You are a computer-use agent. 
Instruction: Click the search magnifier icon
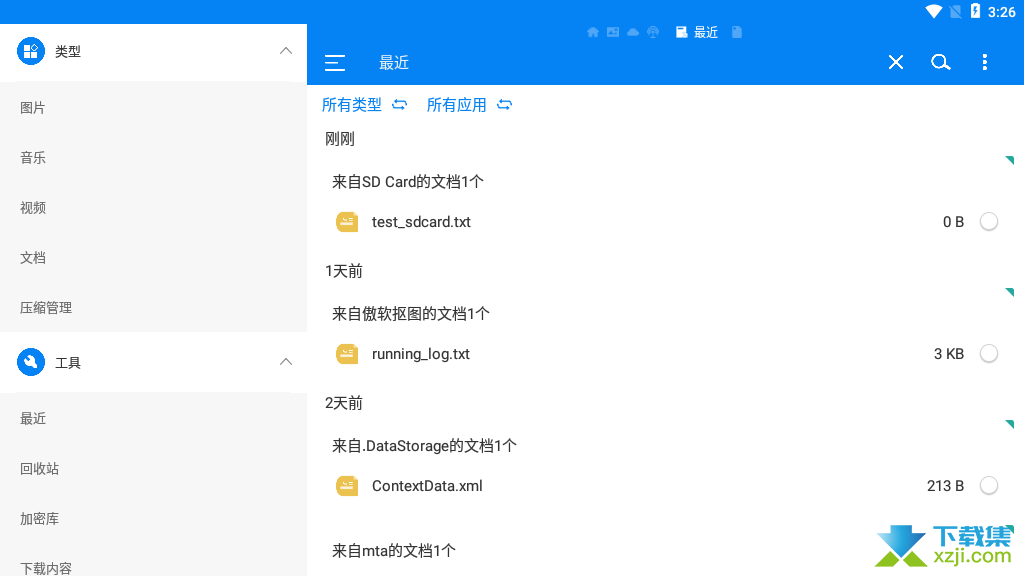click(940, 63)
